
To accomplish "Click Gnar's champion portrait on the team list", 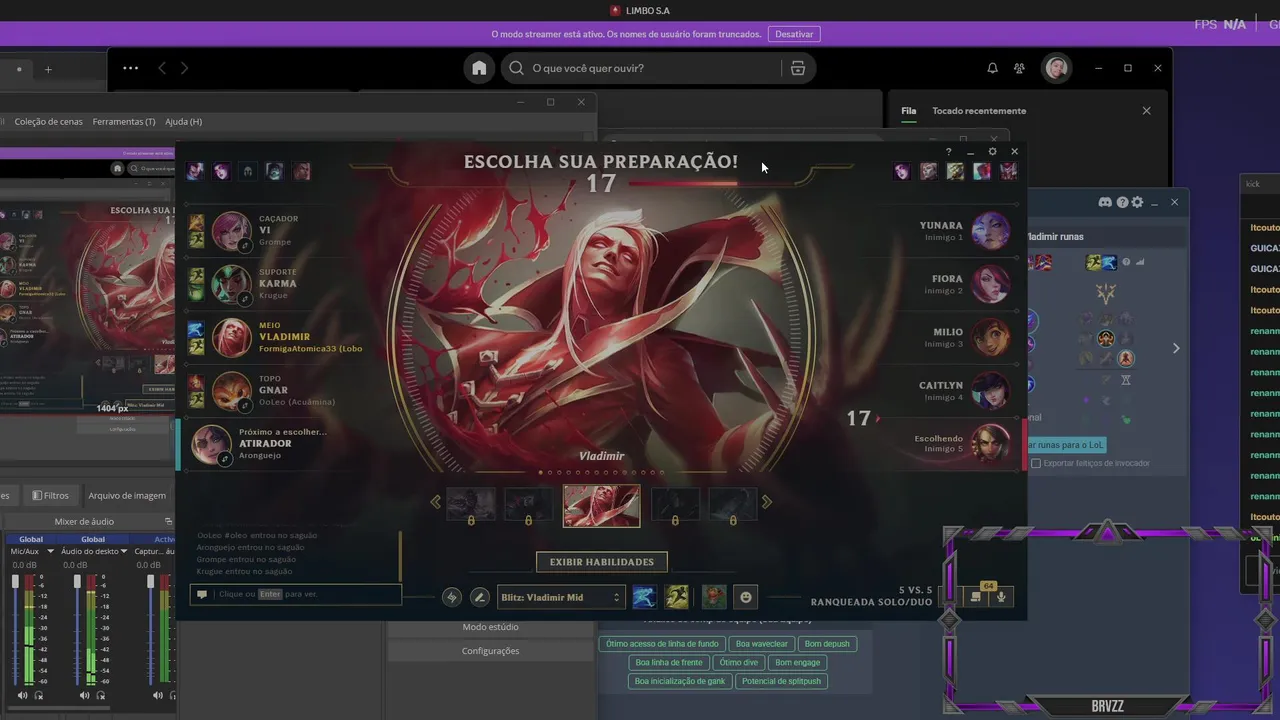I will coord(231,391).
